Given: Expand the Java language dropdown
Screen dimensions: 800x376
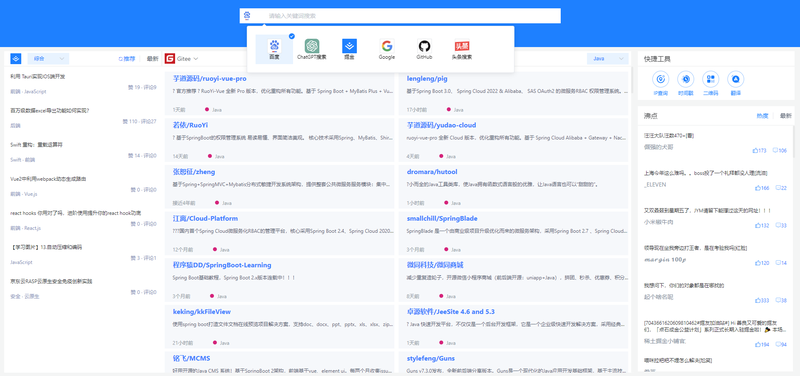Looking at the screenshot, I should 607,59.
